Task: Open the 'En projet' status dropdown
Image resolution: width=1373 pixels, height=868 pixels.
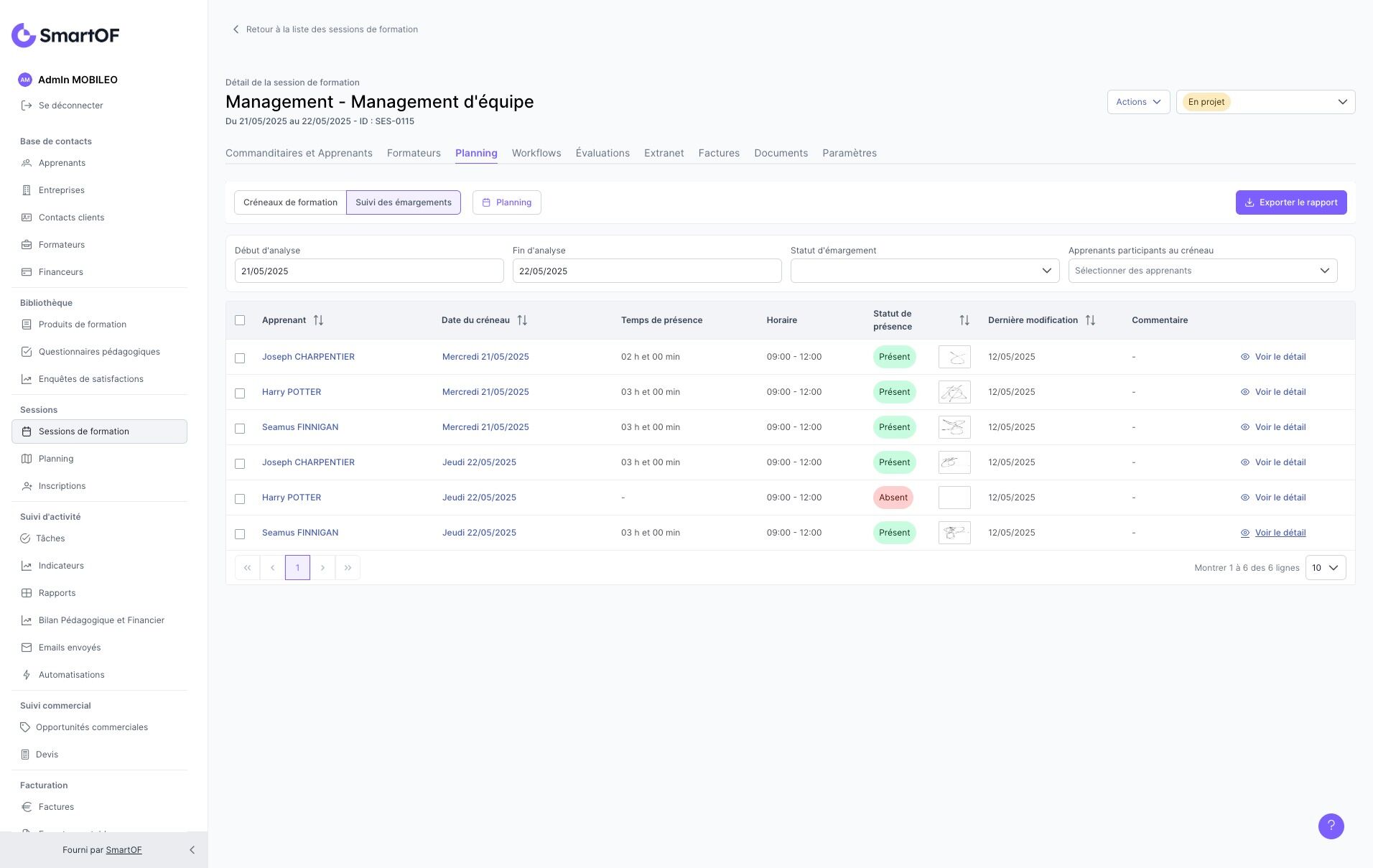Action: tap(1265, 102)
